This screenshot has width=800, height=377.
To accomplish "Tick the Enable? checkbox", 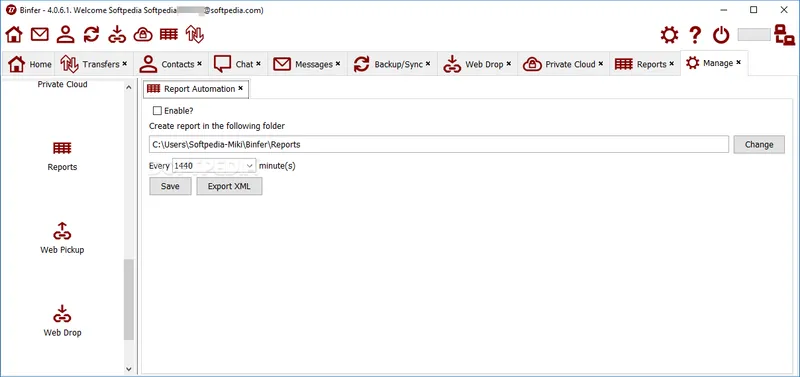I will 157,111.
